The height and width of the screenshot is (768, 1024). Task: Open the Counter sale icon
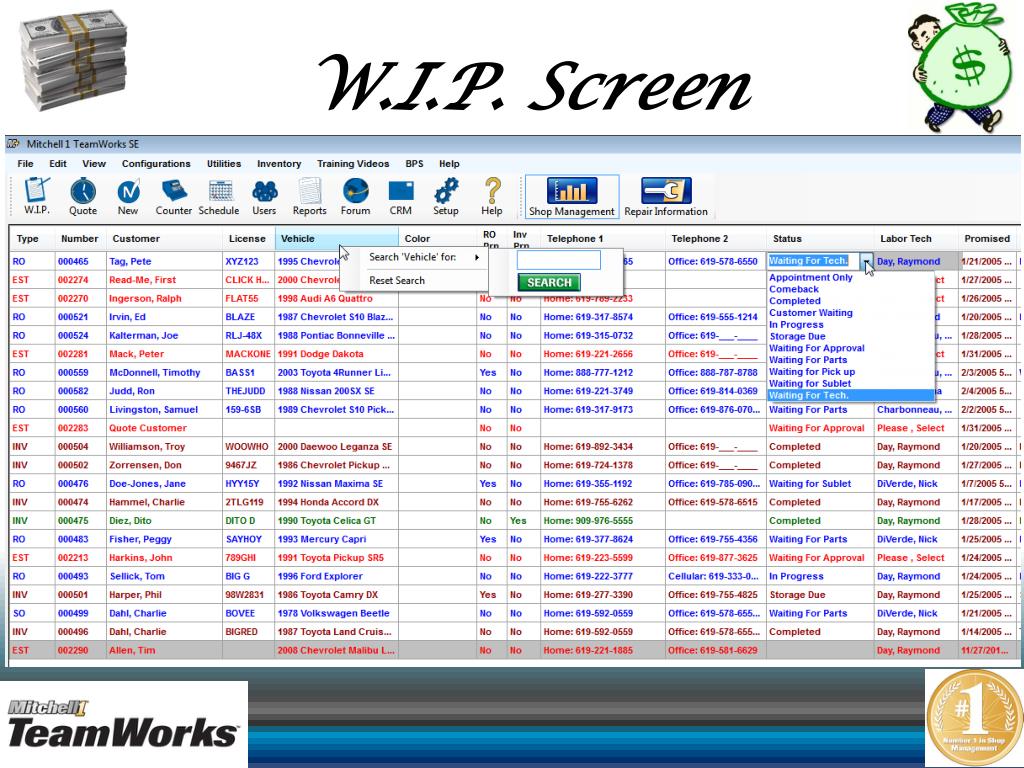pos(174,196)
